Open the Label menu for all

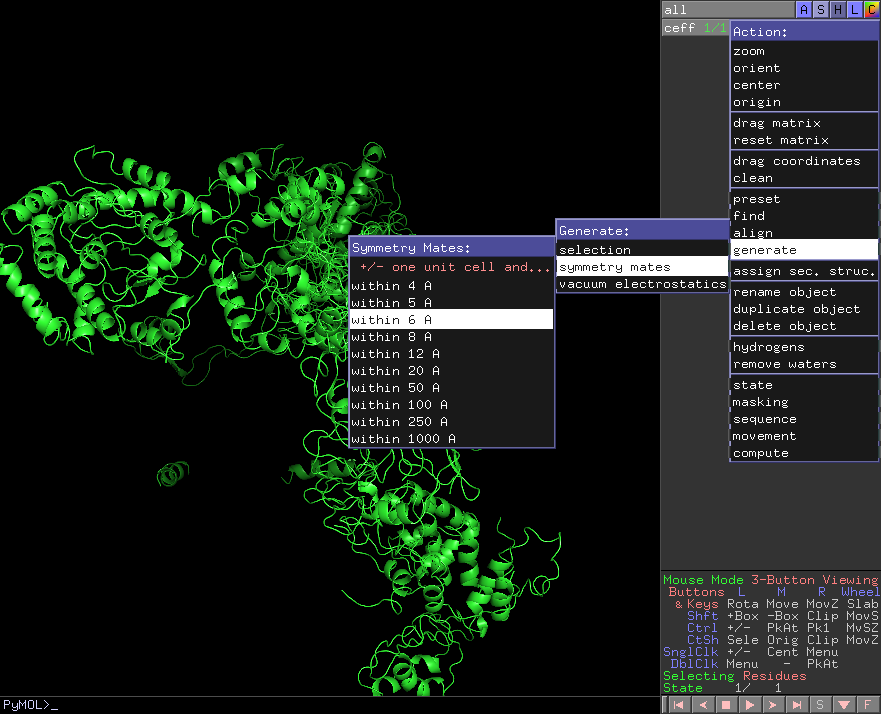pos(855,10)
